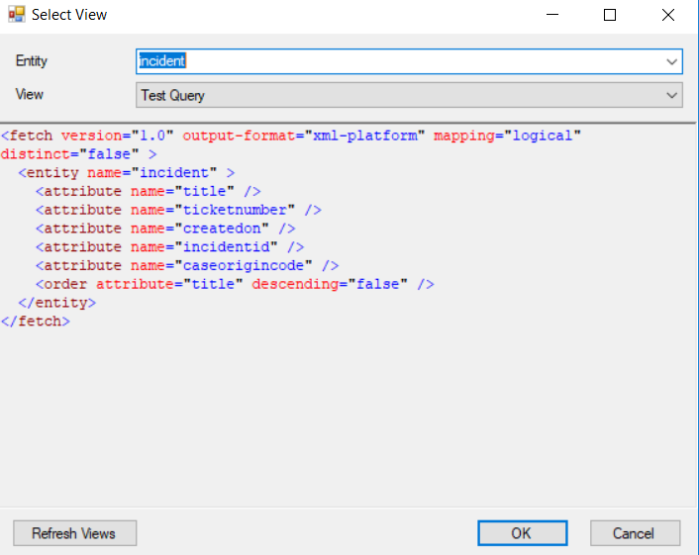Click the createdon attribute line
The height and width of the screenshot is (555, 699).
tap(165, 228)
